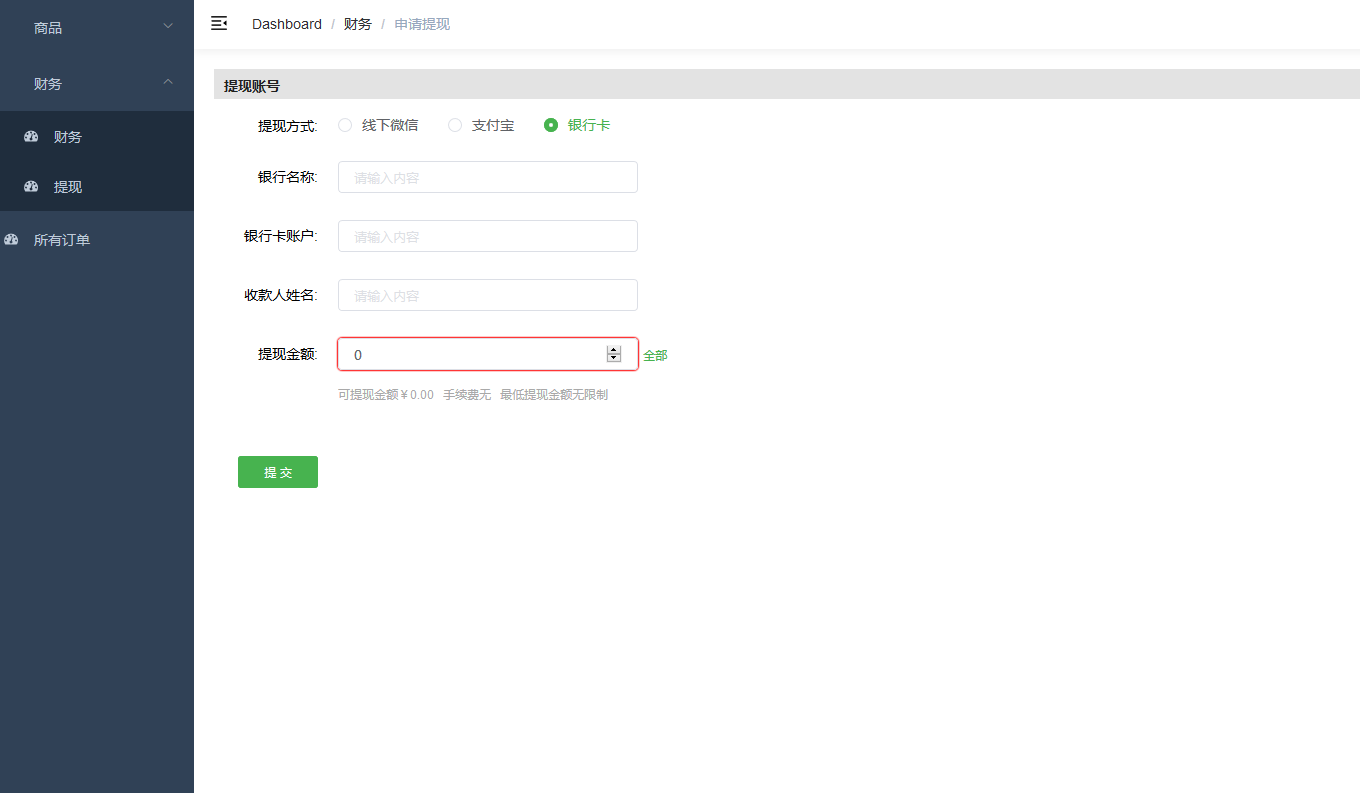This screenshot has height=793, width=1360.
Task: Open the 商品 sidebar section
Action: pos(48,27)
